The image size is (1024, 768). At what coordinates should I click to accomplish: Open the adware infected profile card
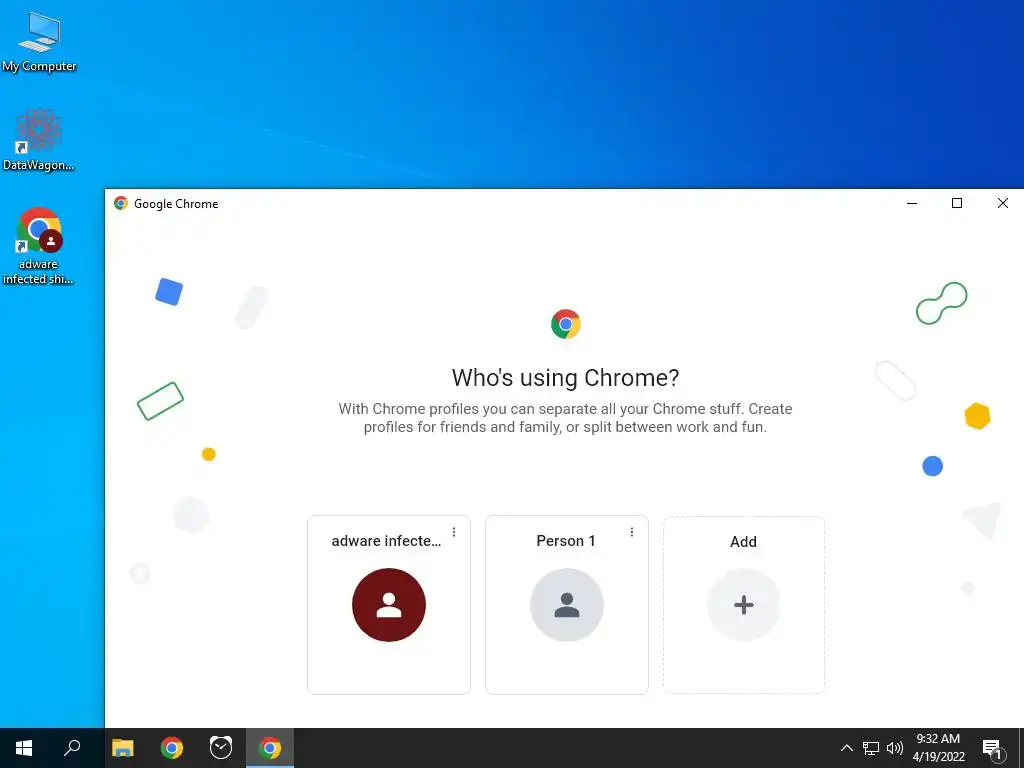tap(389, 605)
